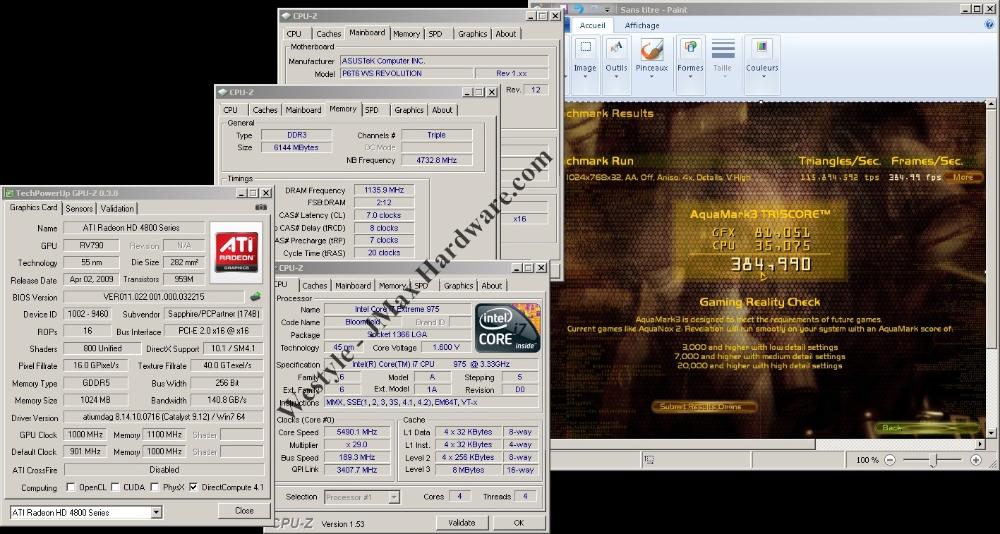
Task: Click the GPU Clock value 1000 MHz
Action: 85,434
